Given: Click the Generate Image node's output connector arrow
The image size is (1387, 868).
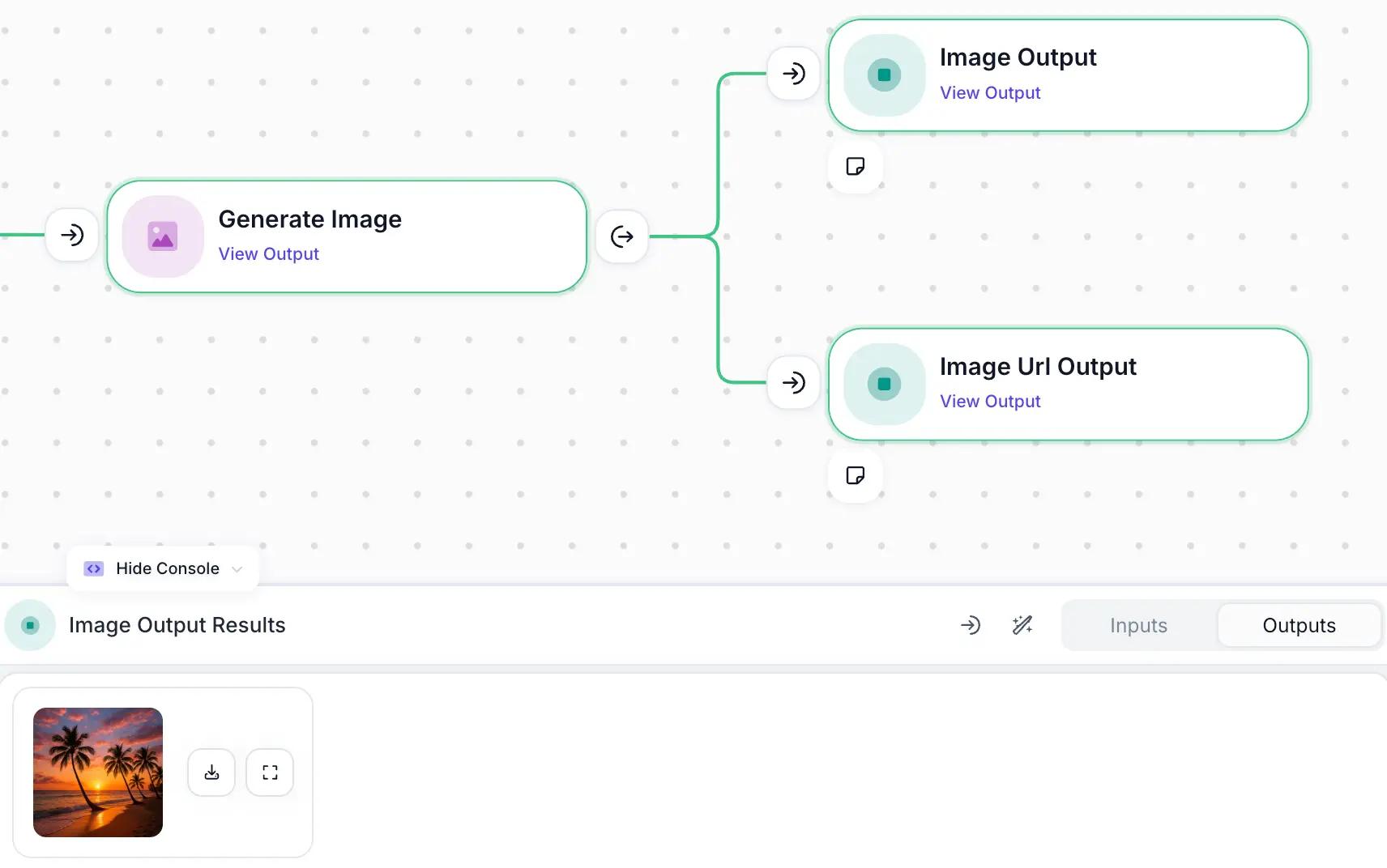Looking at the screenshot, I should point(622,236).
